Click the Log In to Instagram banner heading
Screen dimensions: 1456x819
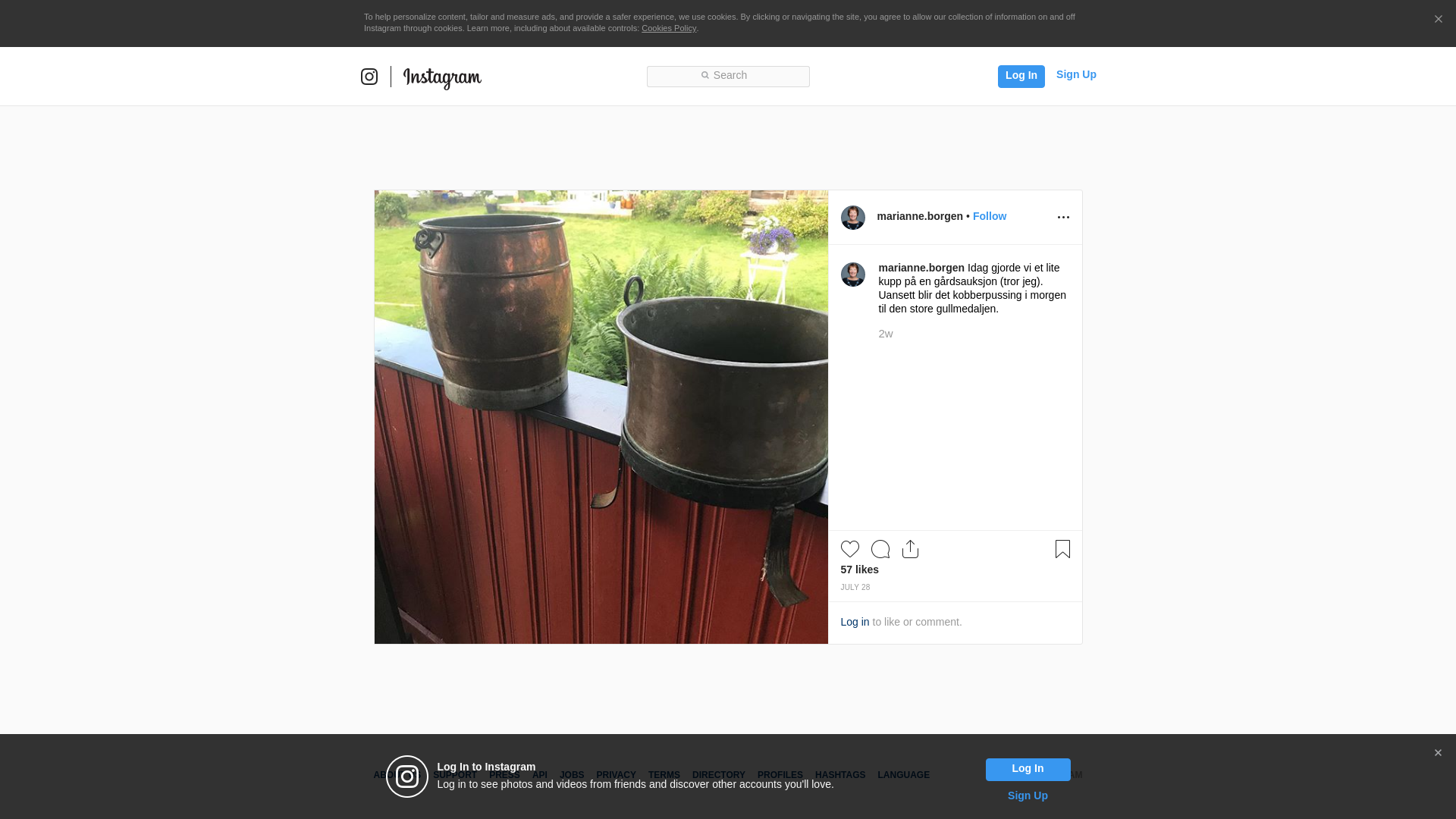(x=486, y=767)
